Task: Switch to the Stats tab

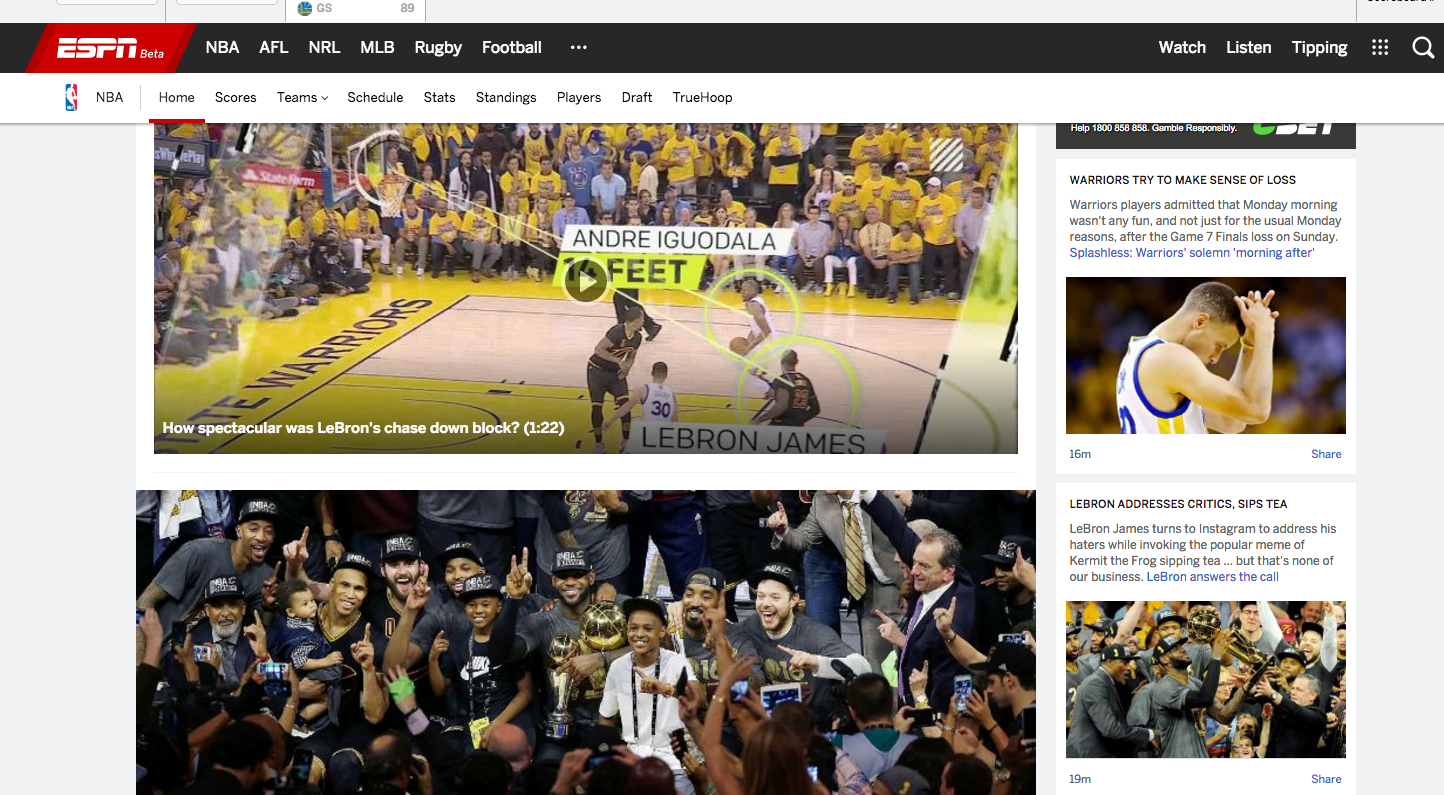Action: [439, 97]
